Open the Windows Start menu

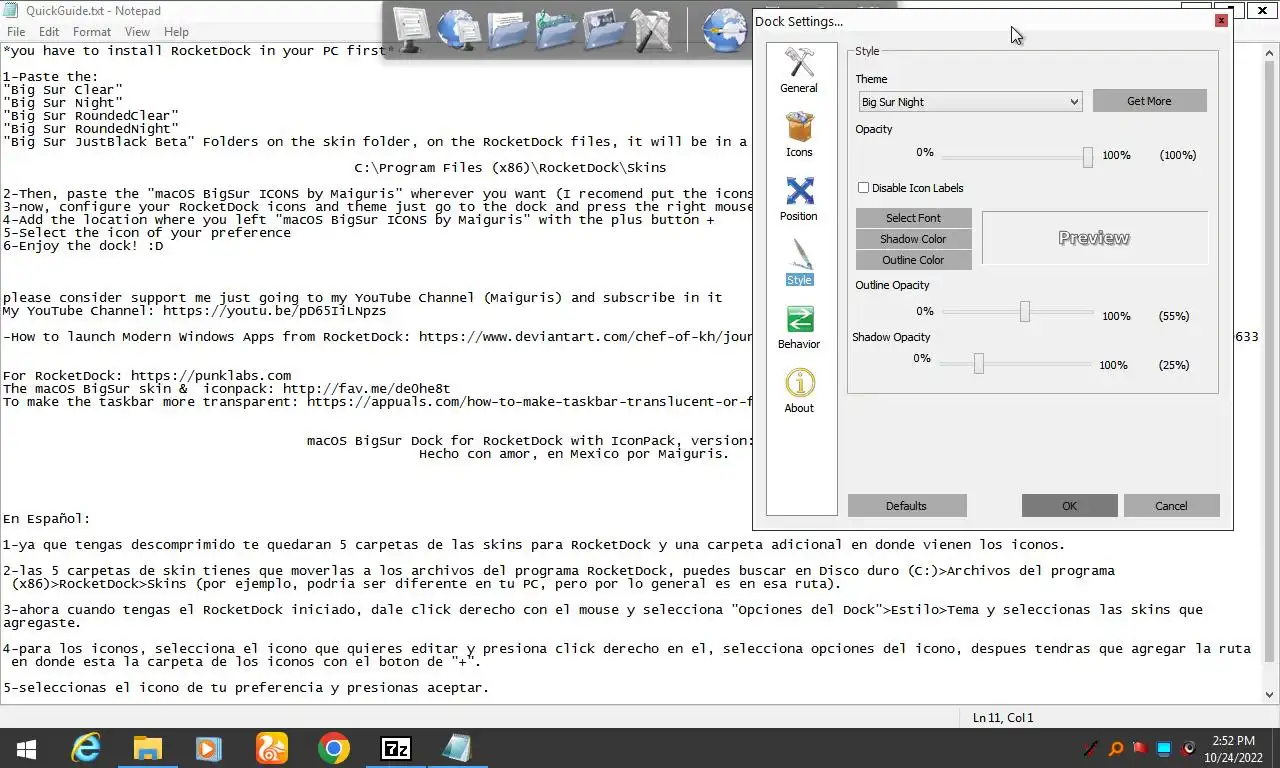26,748
